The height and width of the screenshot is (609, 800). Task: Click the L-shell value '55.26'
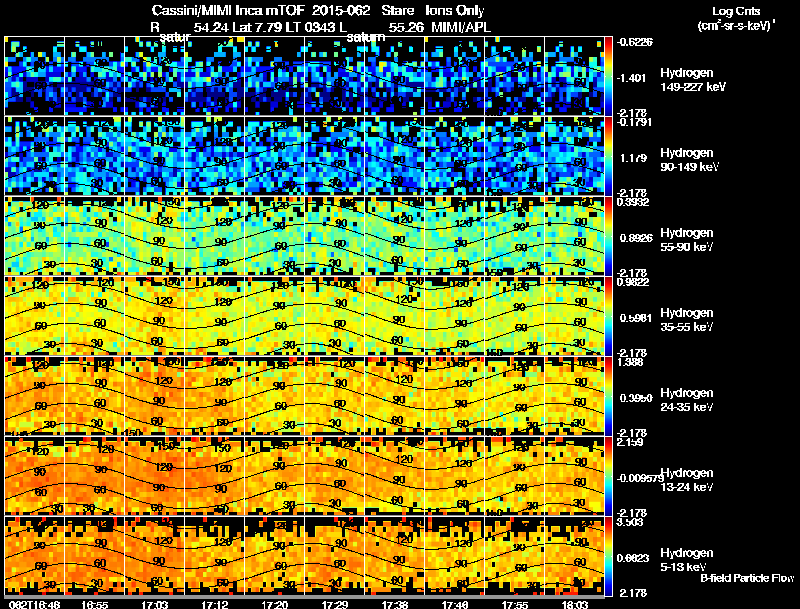(x=406, y=28)
